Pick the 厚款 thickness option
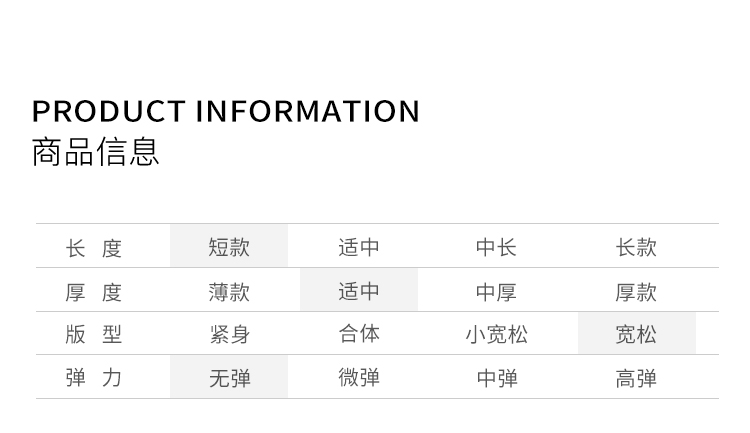This screenshot has height=433, width=750. [x=636, y=291]
